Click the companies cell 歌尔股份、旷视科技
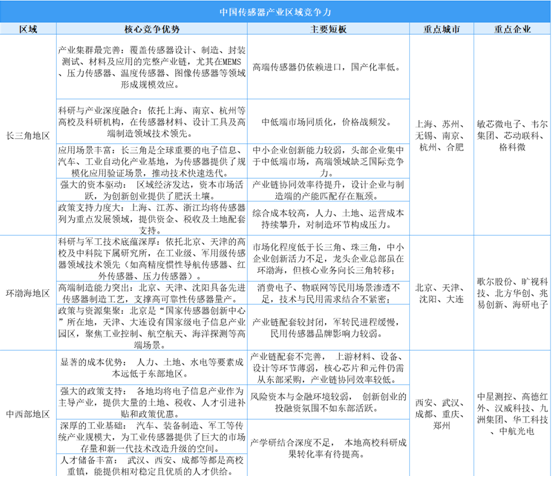554x477 pixels. (x=512, y=293)
